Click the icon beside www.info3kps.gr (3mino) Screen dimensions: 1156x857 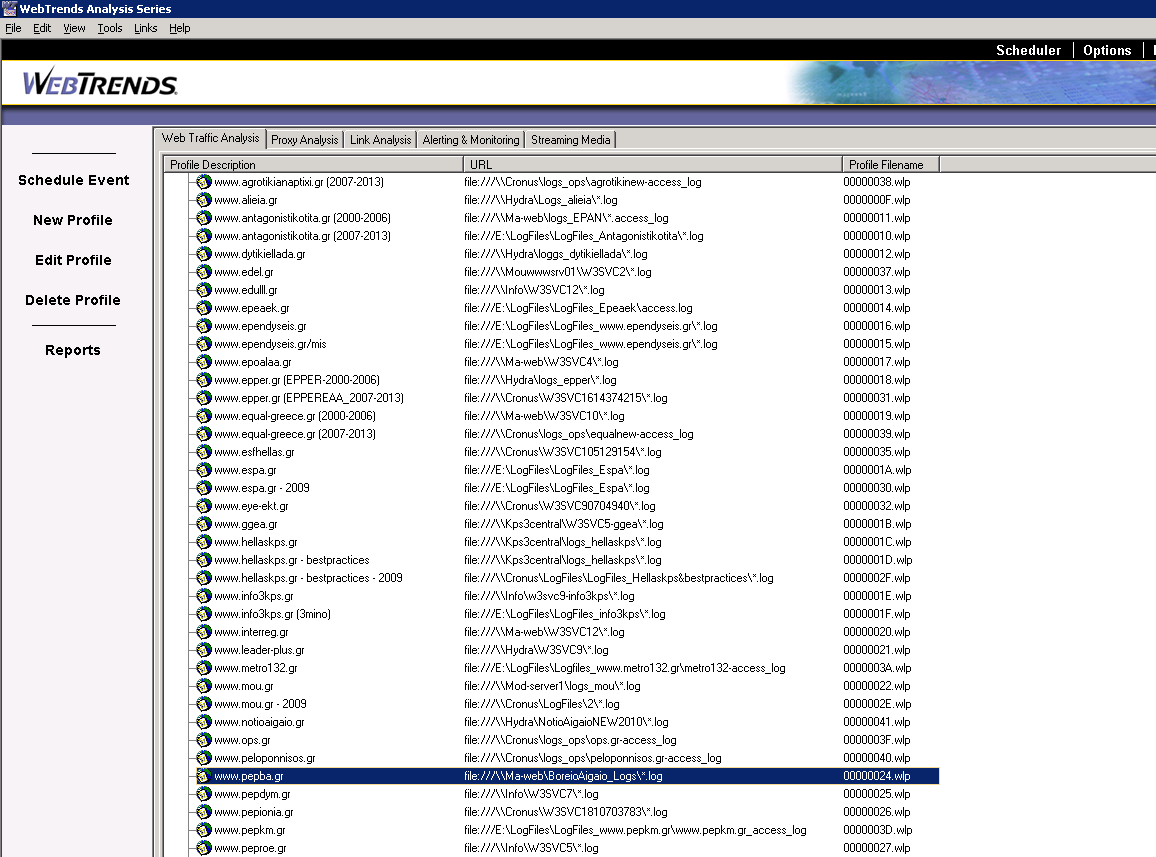point(203,614)
